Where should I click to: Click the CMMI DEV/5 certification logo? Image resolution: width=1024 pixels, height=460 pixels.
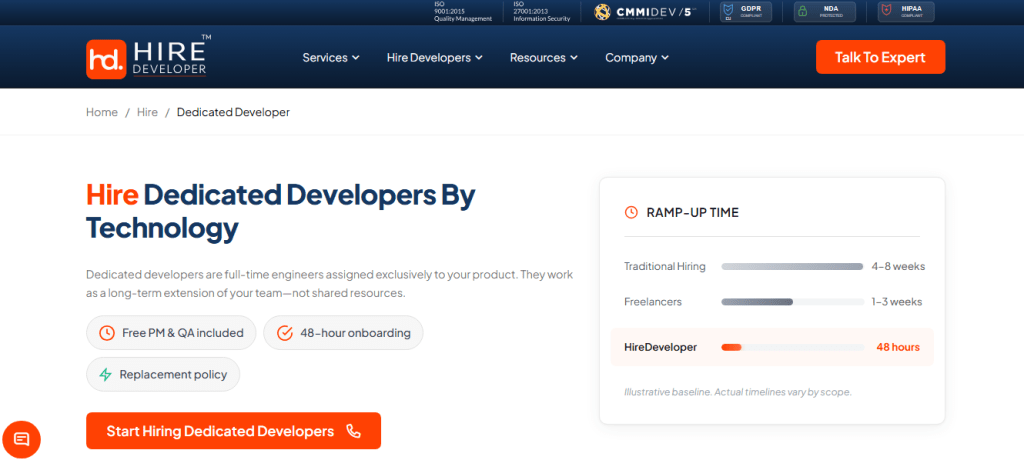pos(645,12)
